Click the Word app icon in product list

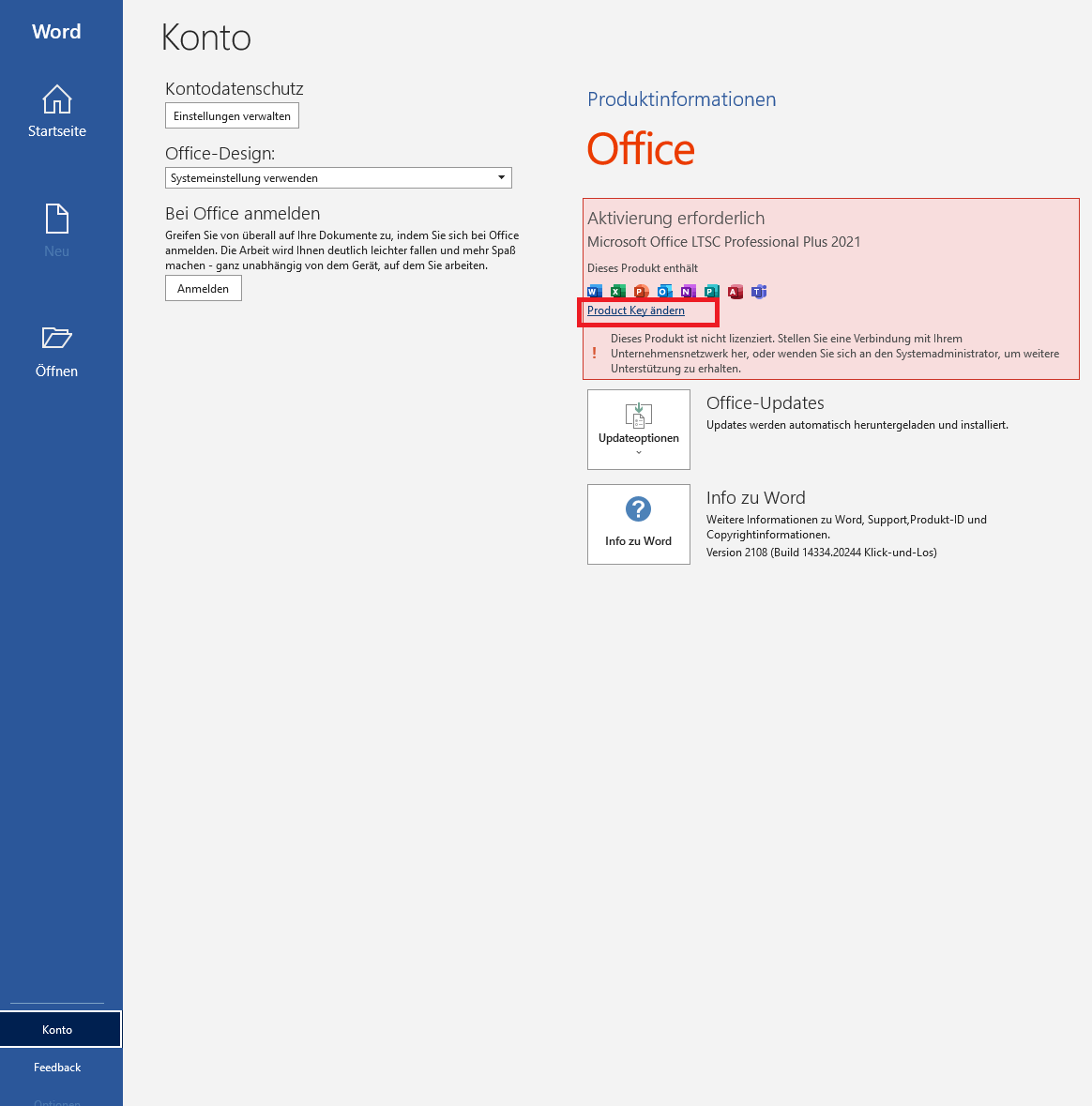coord(594,292)
